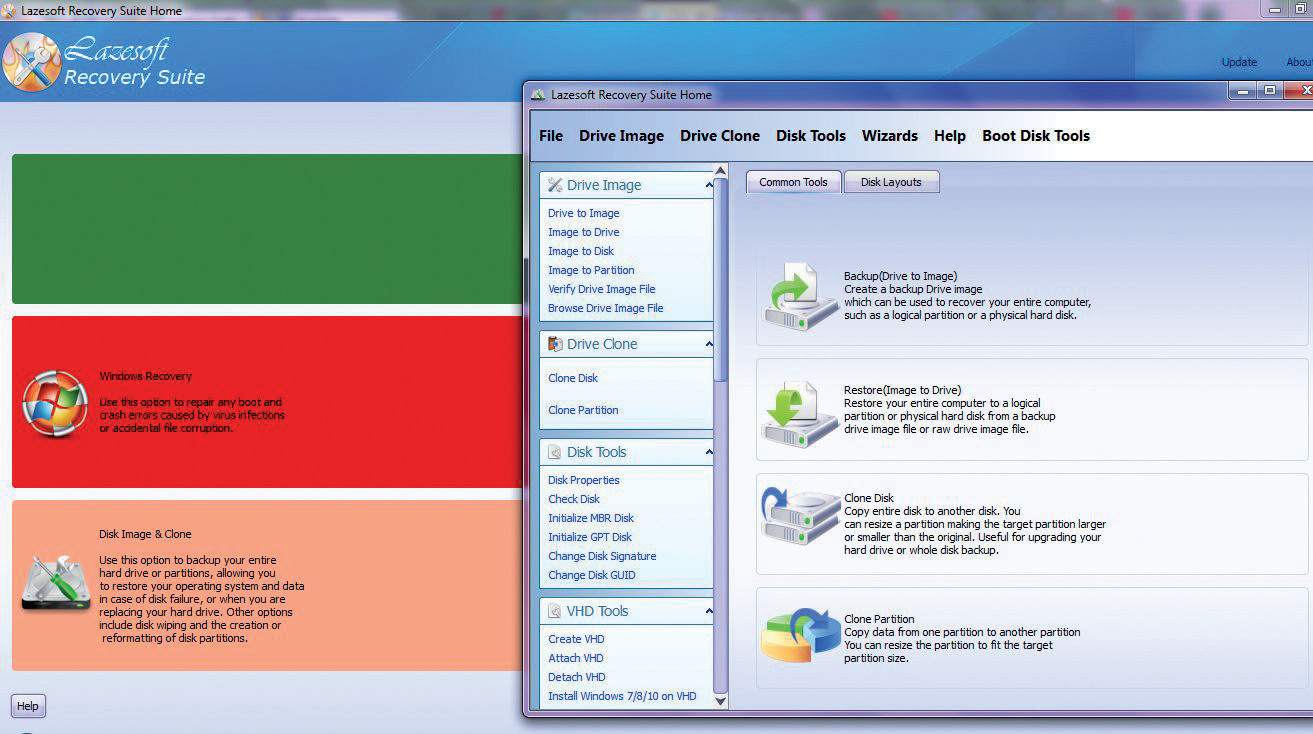Switch to the Disk Layouts tab
Image resolution: width=1313 pixels, height=734 pixels.
pyautogui.click(x=891, y=182)
